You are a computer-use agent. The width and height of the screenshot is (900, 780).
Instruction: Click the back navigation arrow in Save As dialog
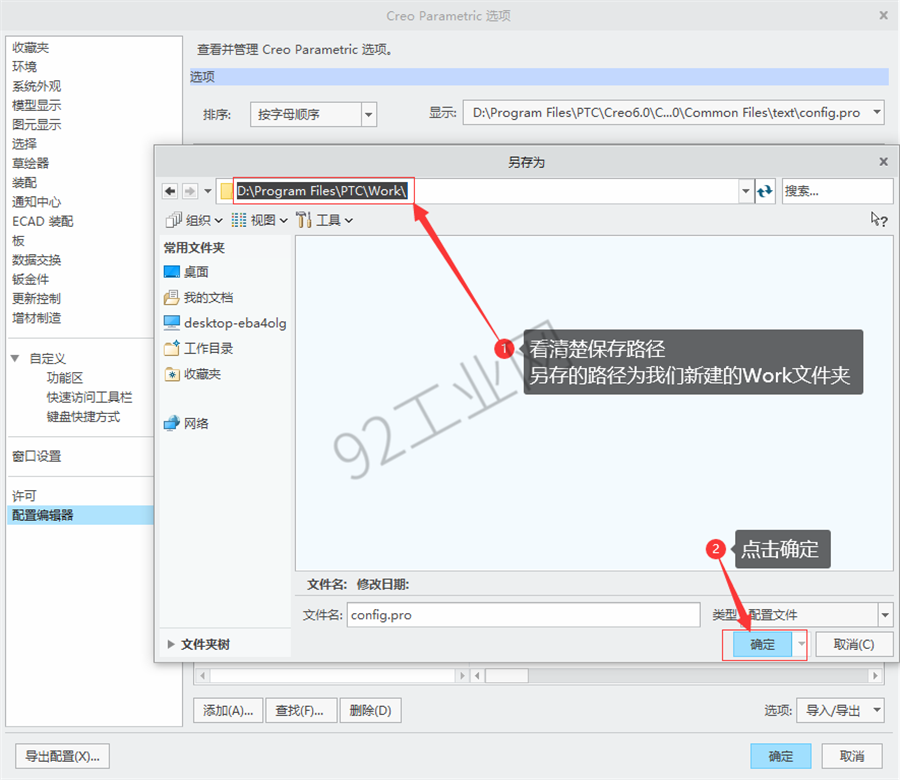click(x=170, y=191)
